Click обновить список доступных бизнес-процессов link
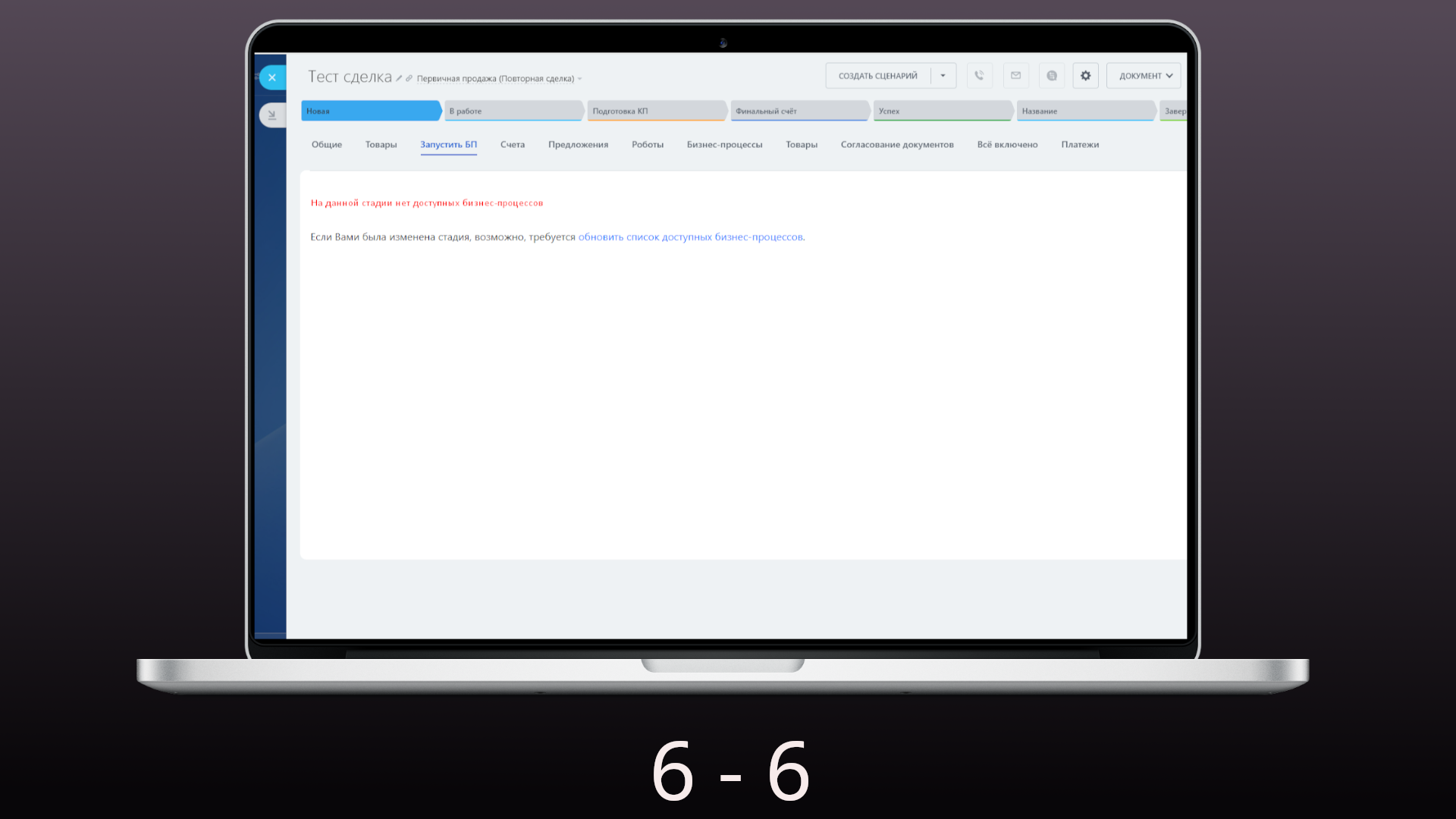Screen dimensions: 1456x819 690,237
